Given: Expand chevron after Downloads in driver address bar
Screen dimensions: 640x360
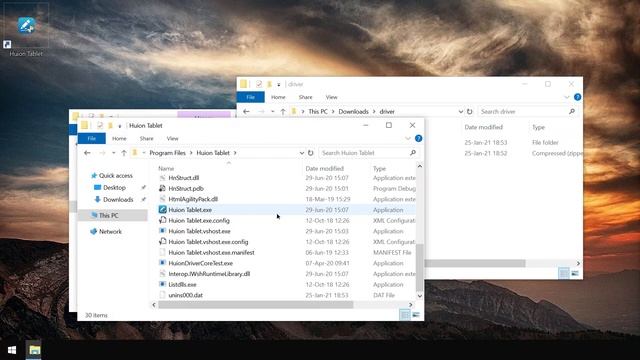Looking at the screenshot, I should tap(373, 111).
